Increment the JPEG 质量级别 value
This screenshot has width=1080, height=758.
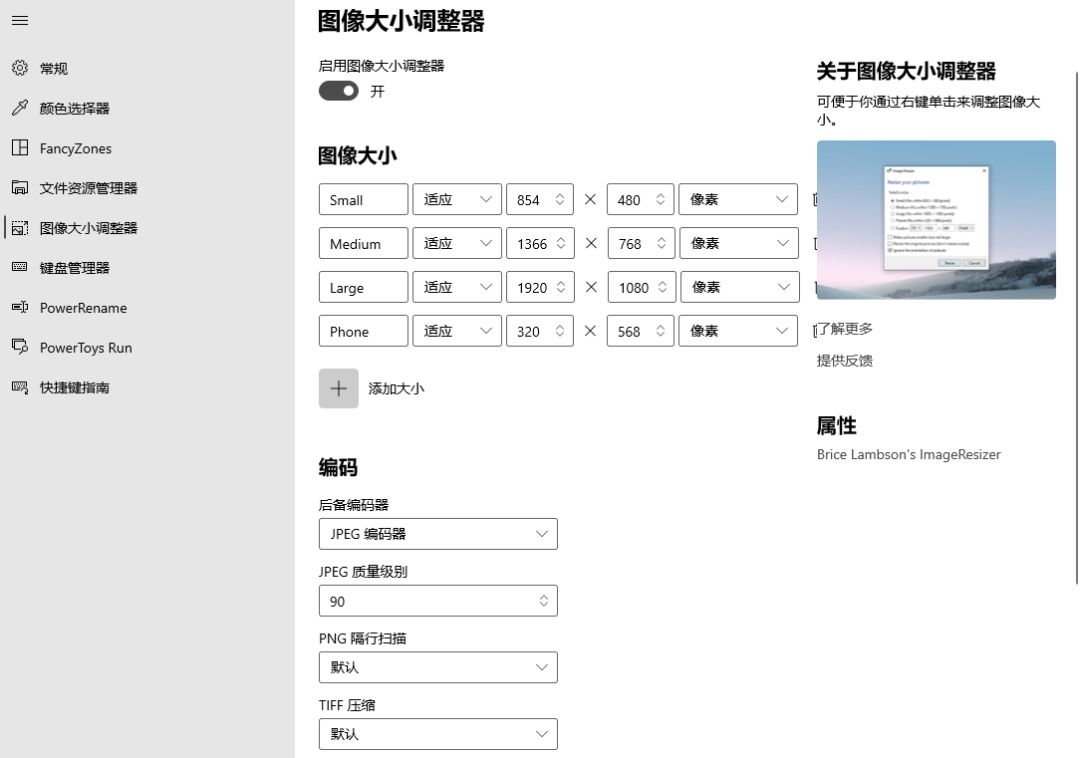click(x=542, y=595)
